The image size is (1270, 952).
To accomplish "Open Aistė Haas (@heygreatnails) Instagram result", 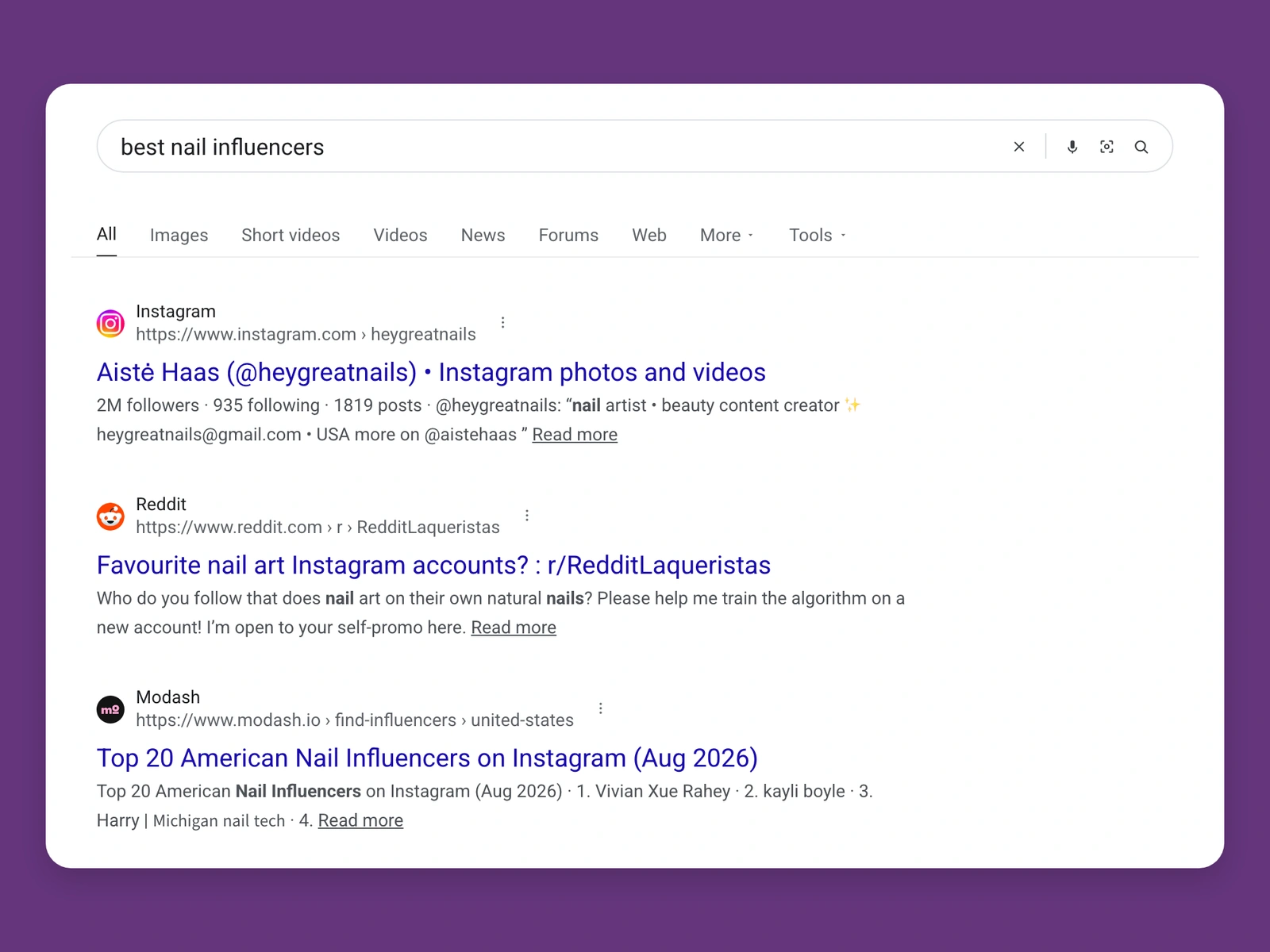I will (431, 372).
